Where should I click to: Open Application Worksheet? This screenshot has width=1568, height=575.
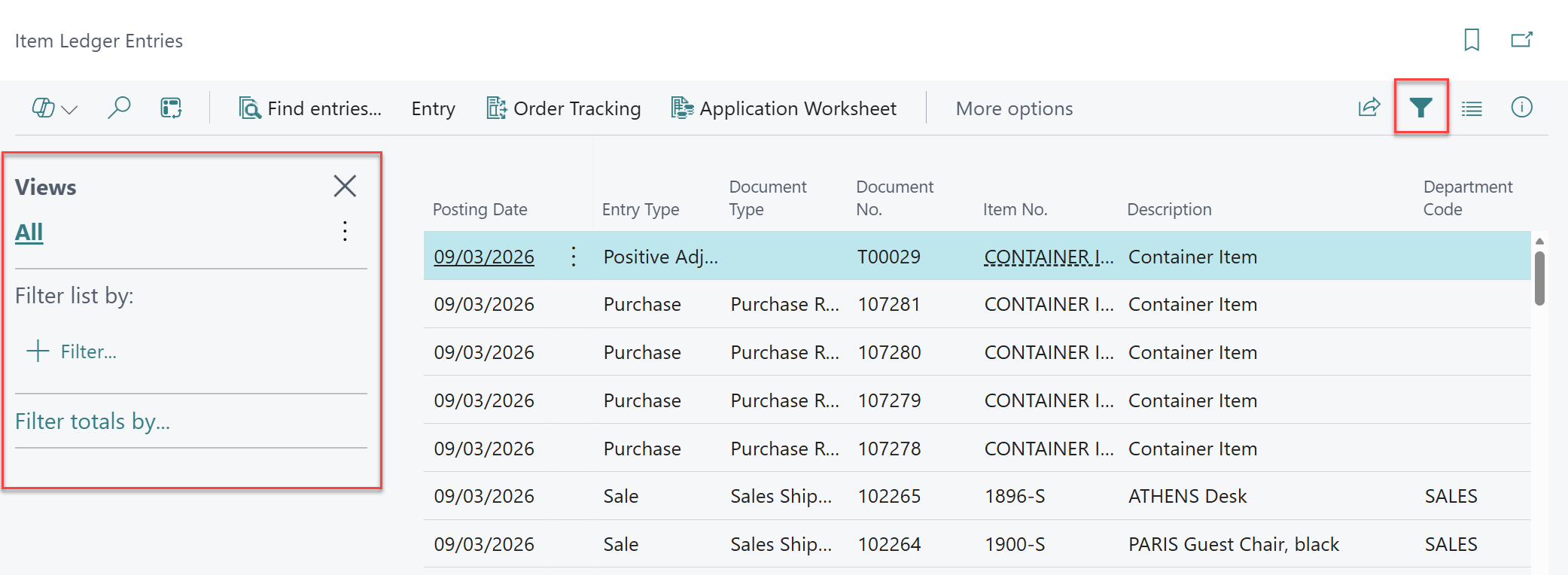(x=784, y=108)
